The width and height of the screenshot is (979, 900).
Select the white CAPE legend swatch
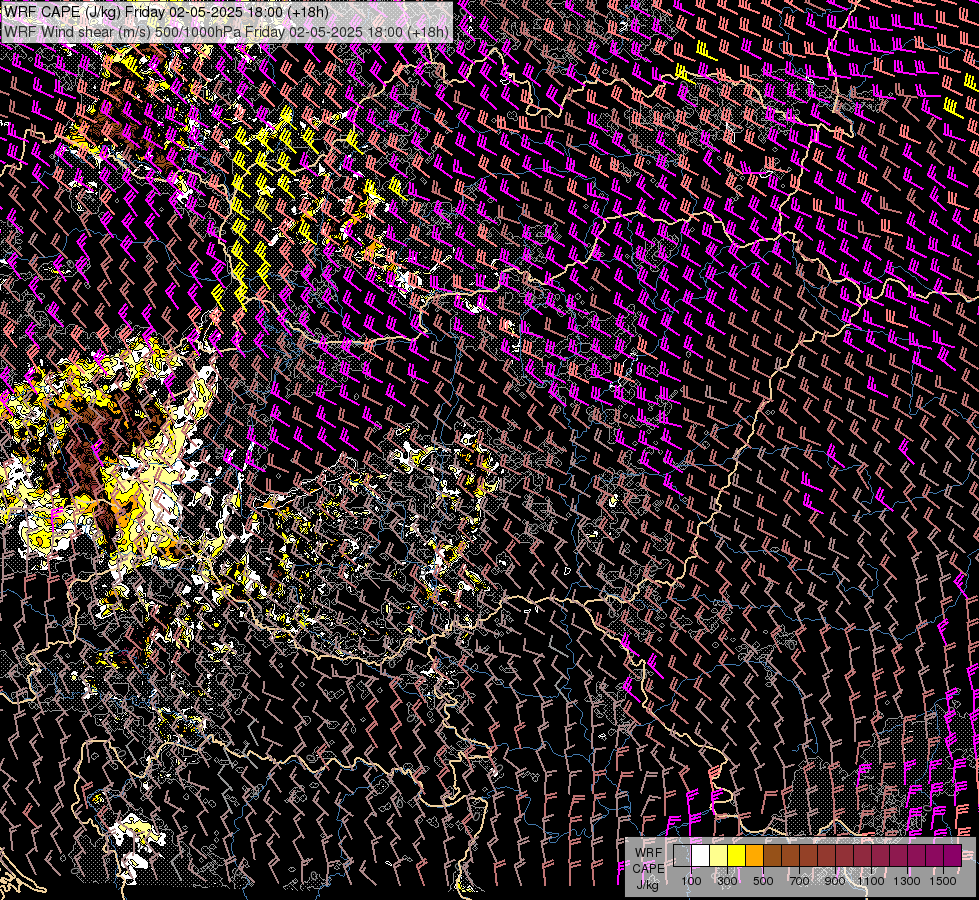701,856
